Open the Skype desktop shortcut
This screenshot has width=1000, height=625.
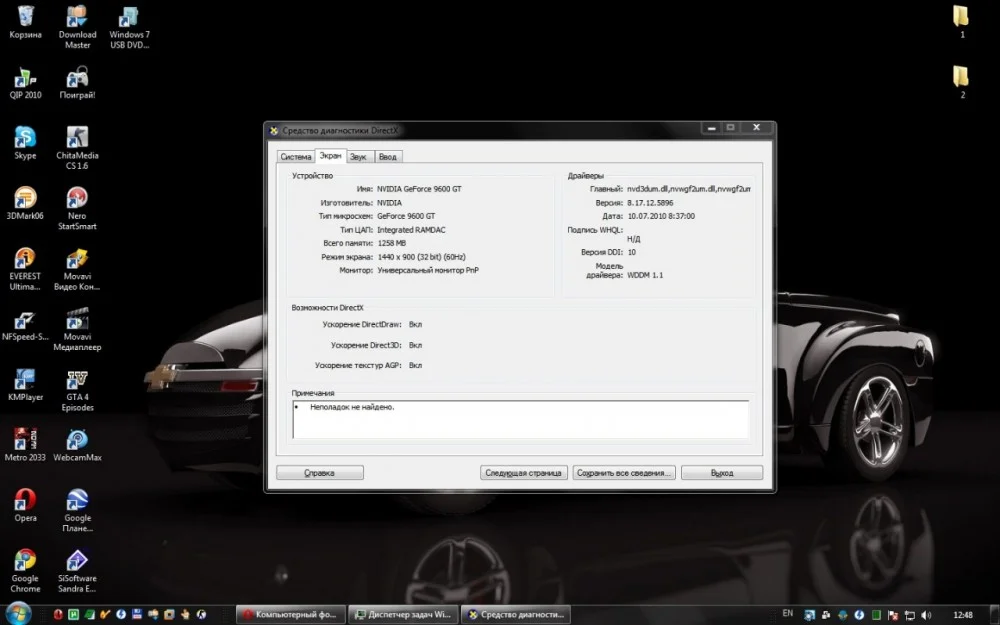click(25, 138)
